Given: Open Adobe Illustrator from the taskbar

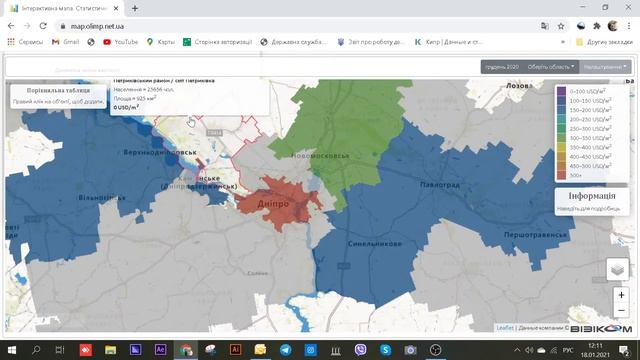Looking at the screenshot, I should coord(235,350).
